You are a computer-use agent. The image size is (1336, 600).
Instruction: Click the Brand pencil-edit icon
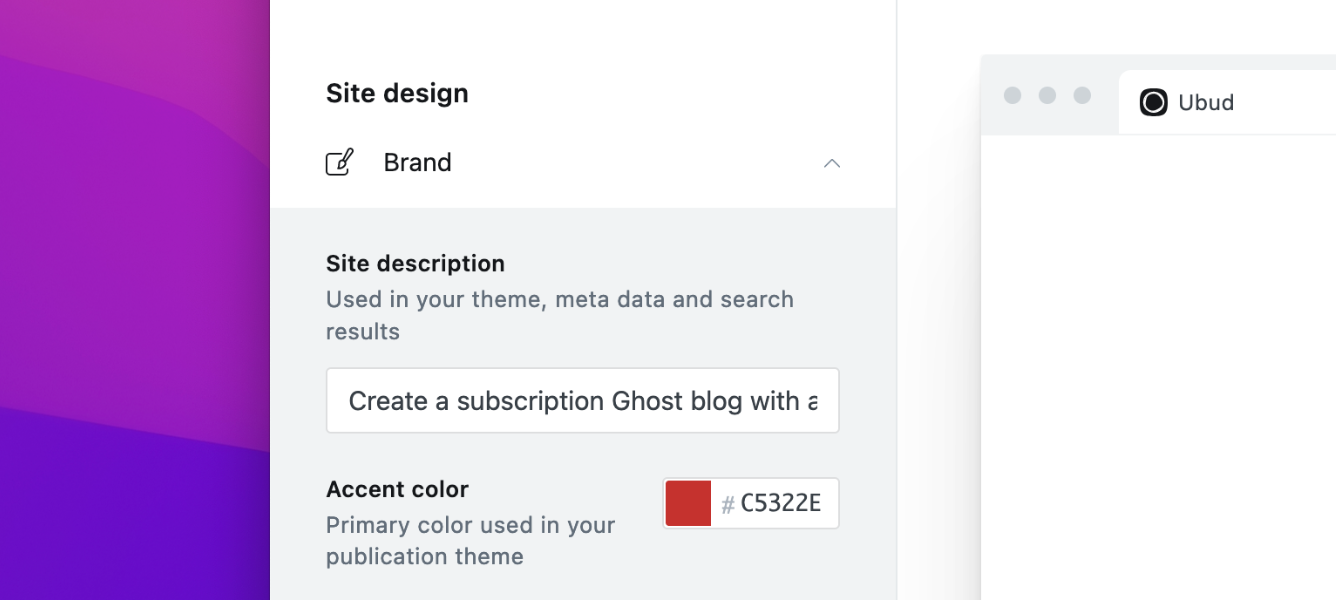pyautogui.click(x=340, y=162)
